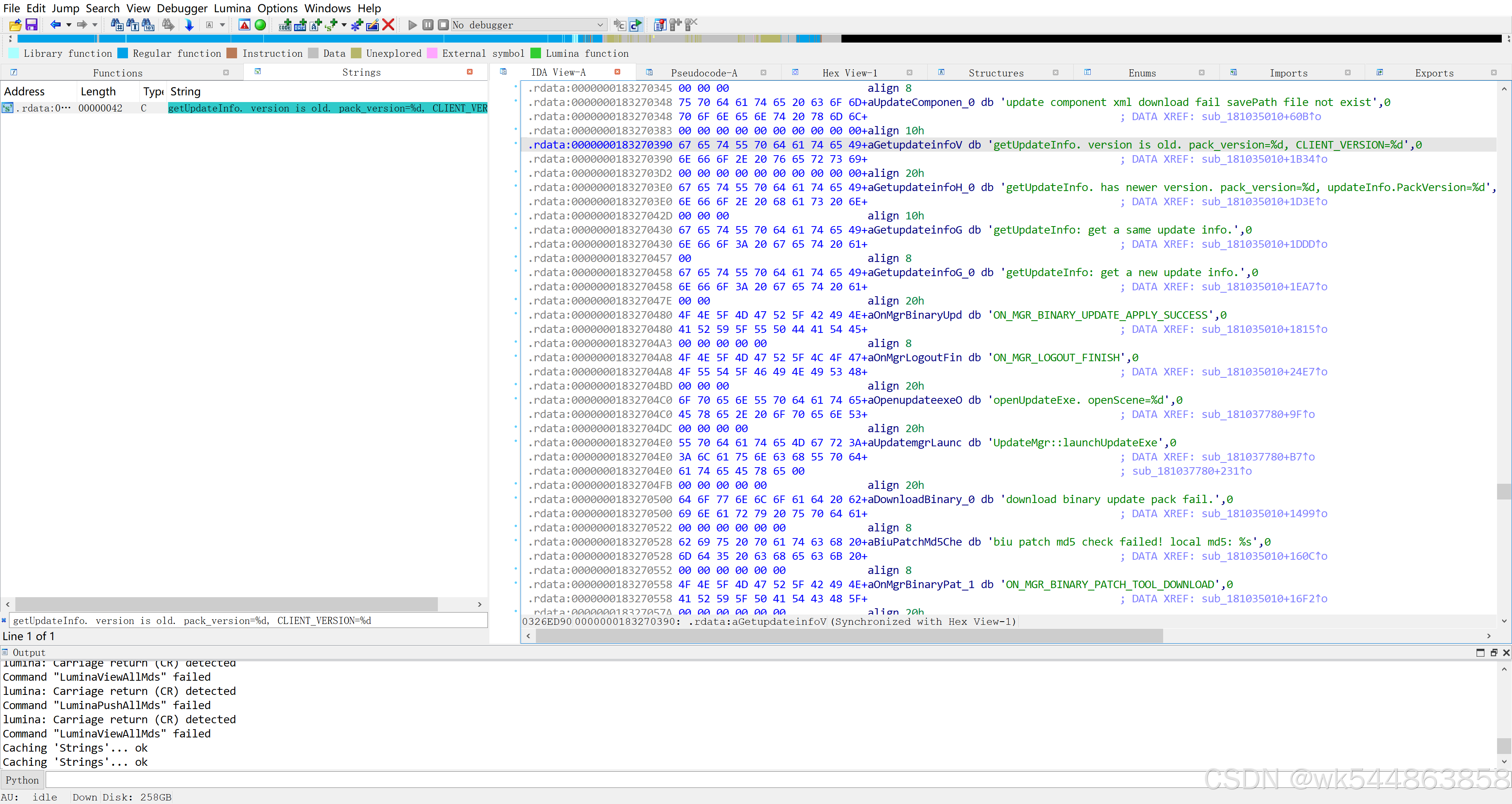Open the No debugger dropdown

(x=600, y=25)
